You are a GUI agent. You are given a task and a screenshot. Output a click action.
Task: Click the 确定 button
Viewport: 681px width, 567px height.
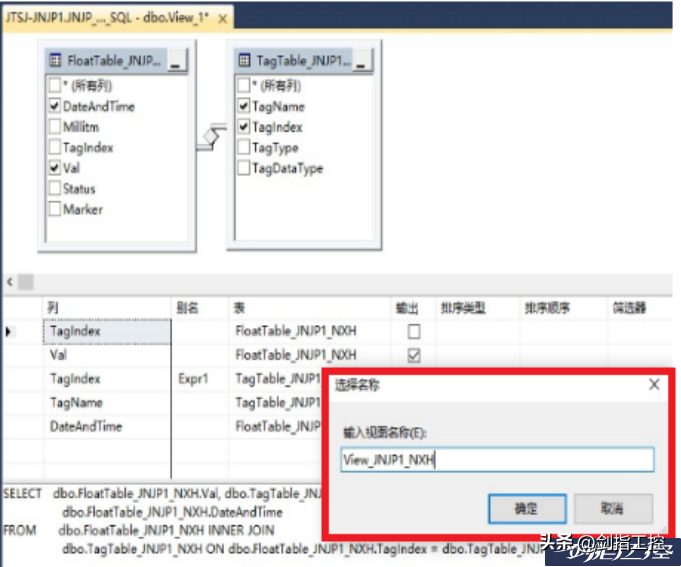(526, 508)
